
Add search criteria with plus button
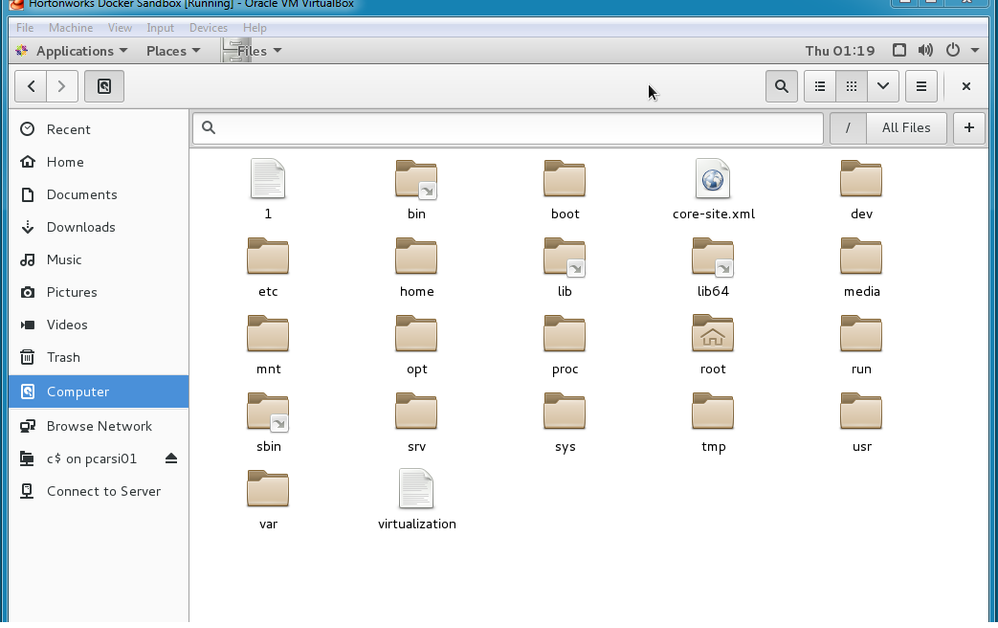pos(968,128)
